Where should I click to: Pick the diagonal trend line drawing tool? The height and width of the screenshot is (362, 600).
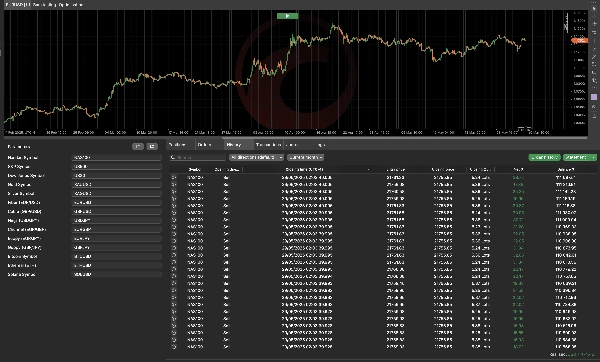coord(594,57)
